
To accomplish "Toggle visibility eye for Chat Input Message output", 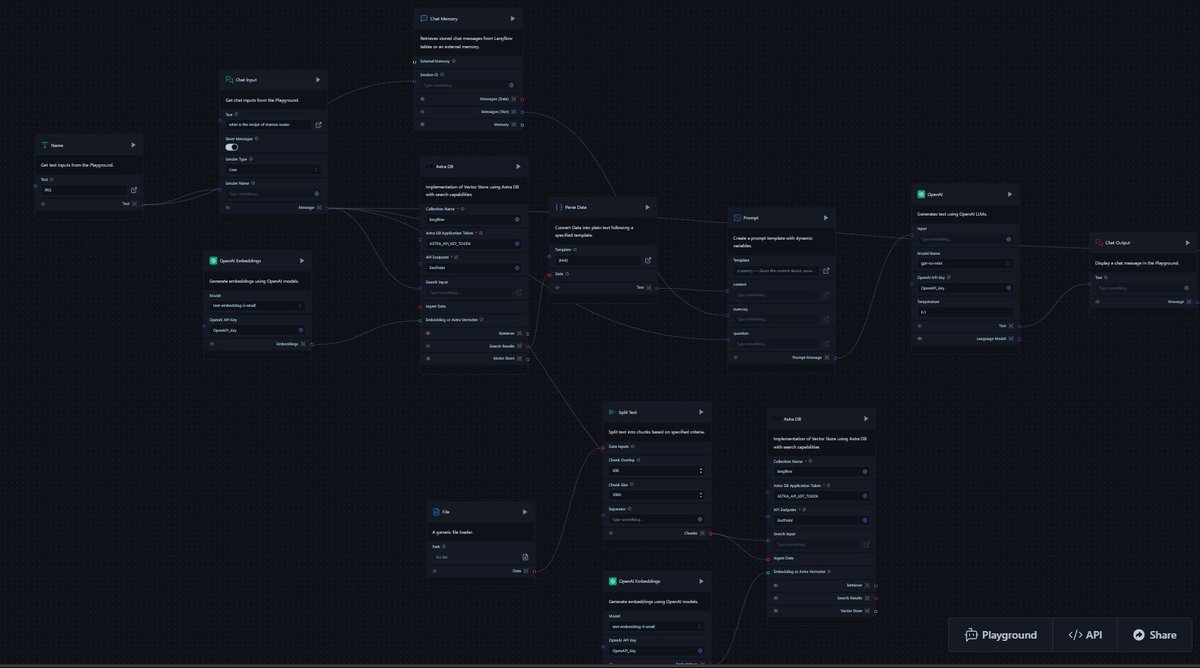I will 228,208.
